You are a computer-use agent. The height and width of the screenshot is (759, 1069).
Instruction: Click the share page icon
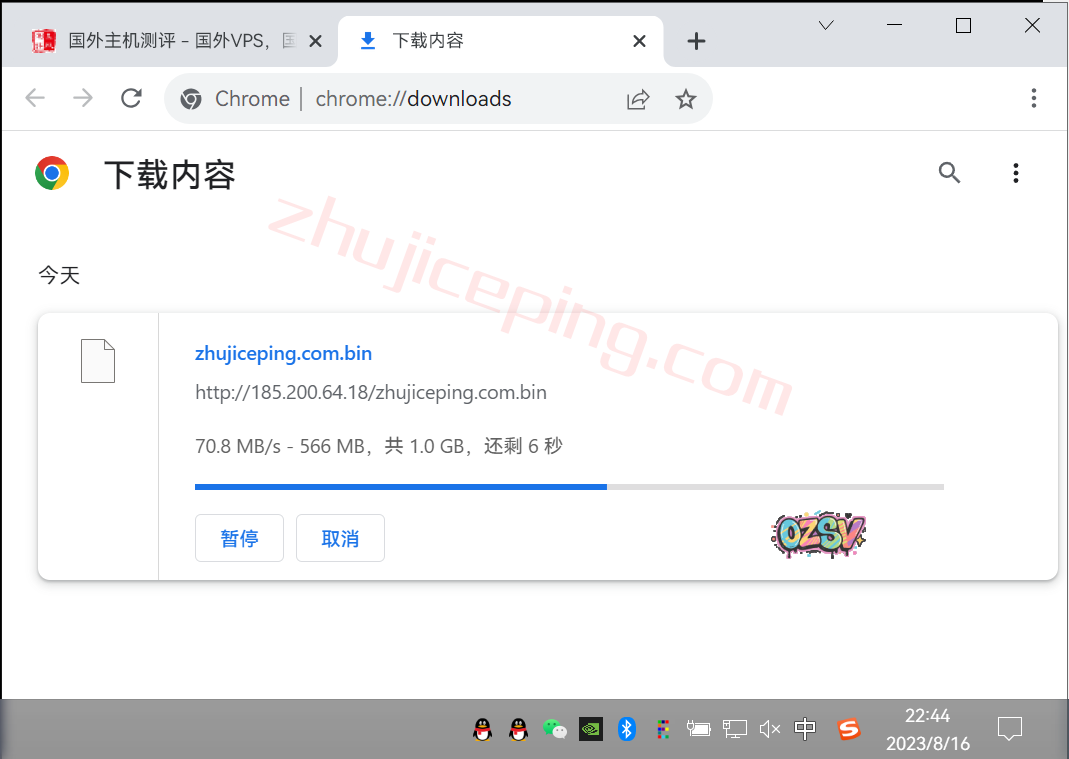click(x=638, y=99)
